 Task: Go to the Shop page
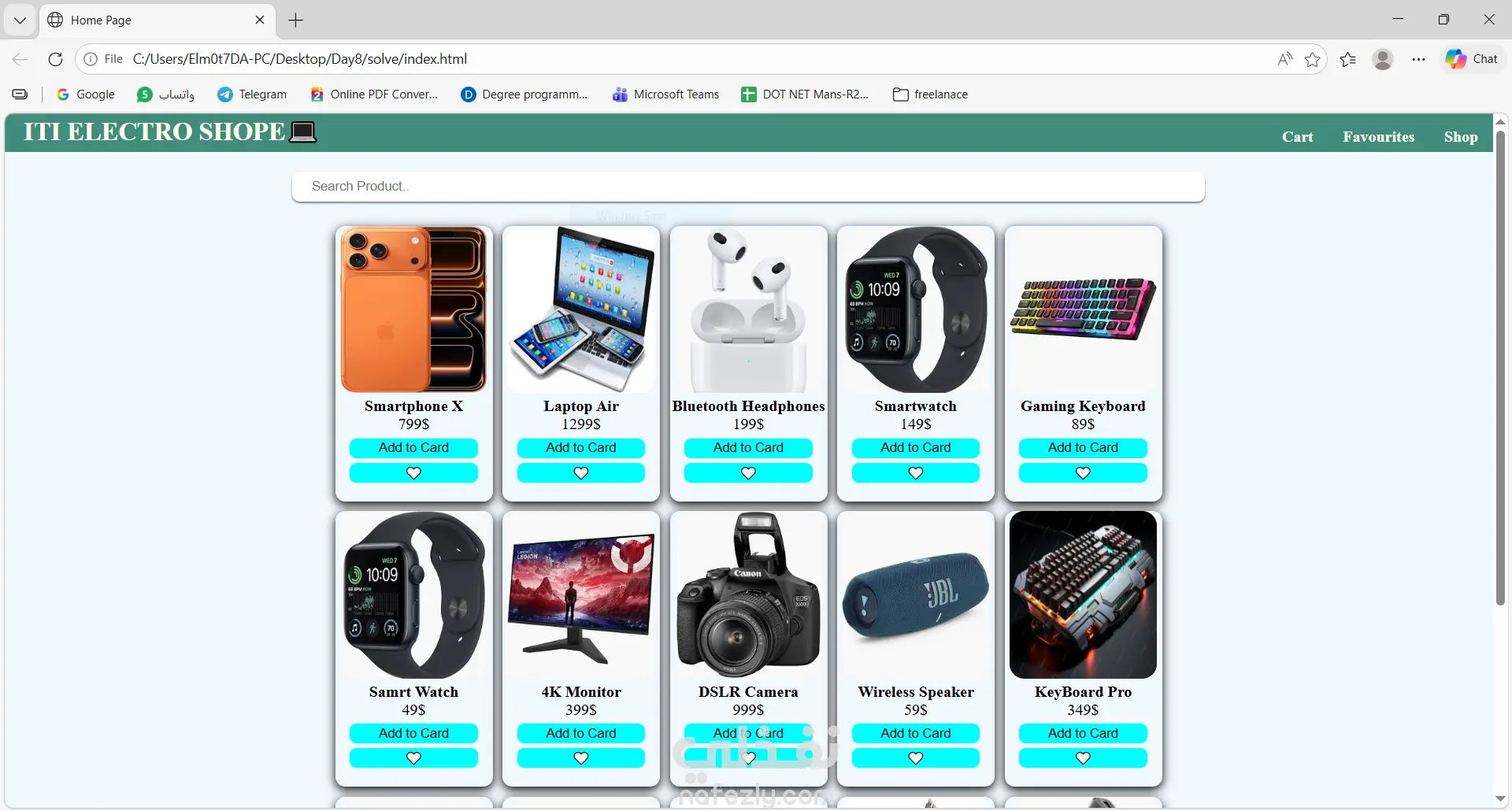(x=1461, y=137)
